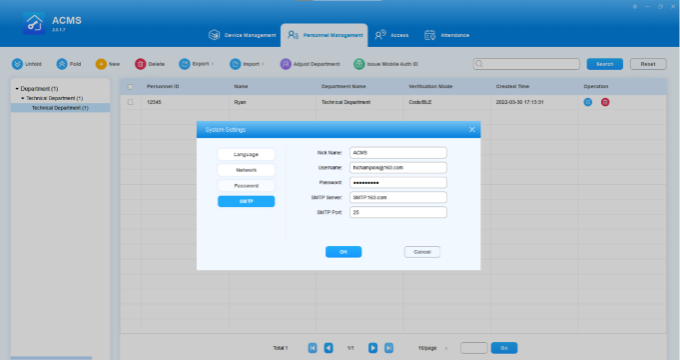
Task: Collapse the Department (1) tree node
Action: 17,89
